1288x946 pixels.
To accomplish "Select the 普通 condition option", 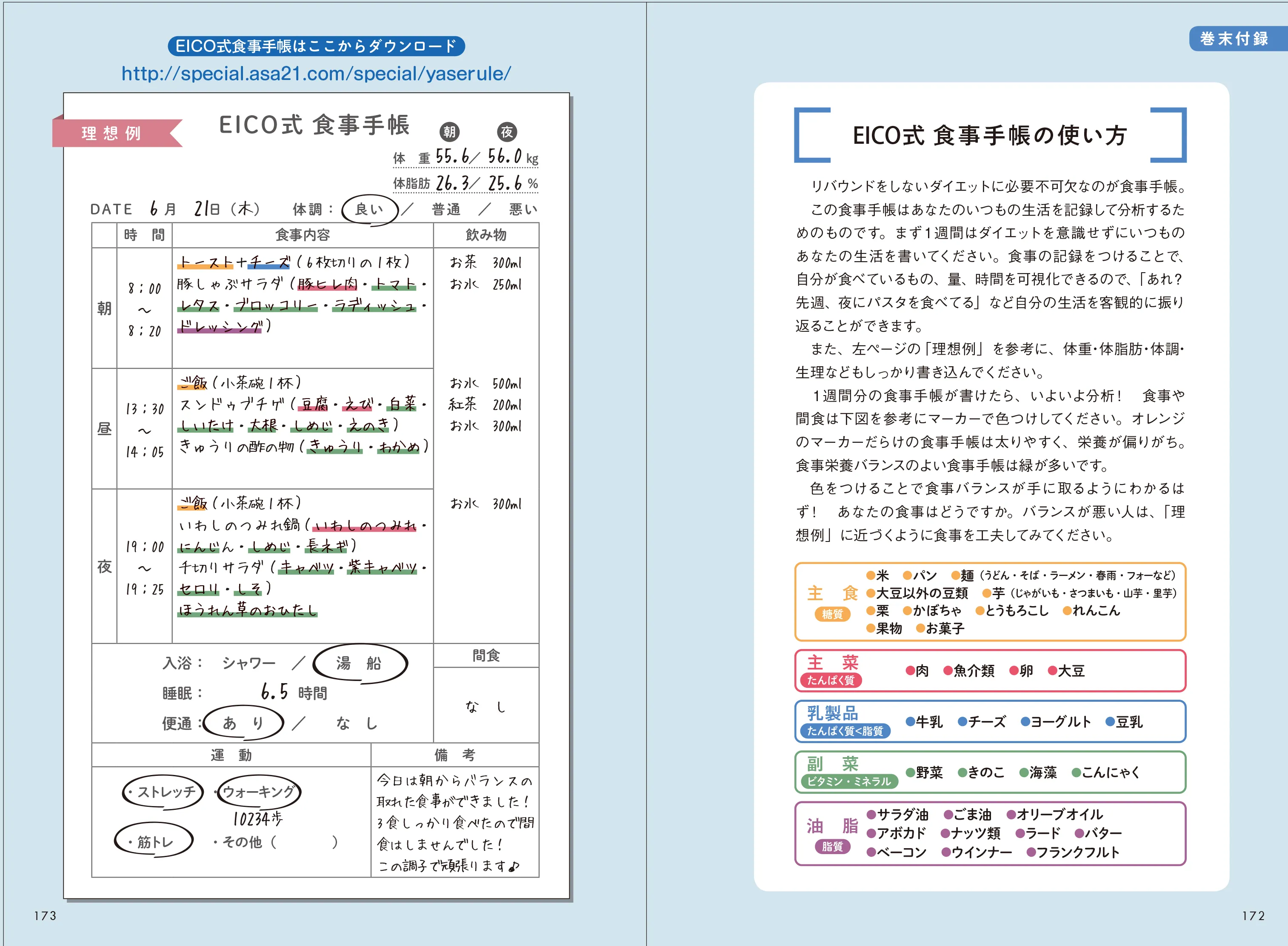I will [446, 210].
